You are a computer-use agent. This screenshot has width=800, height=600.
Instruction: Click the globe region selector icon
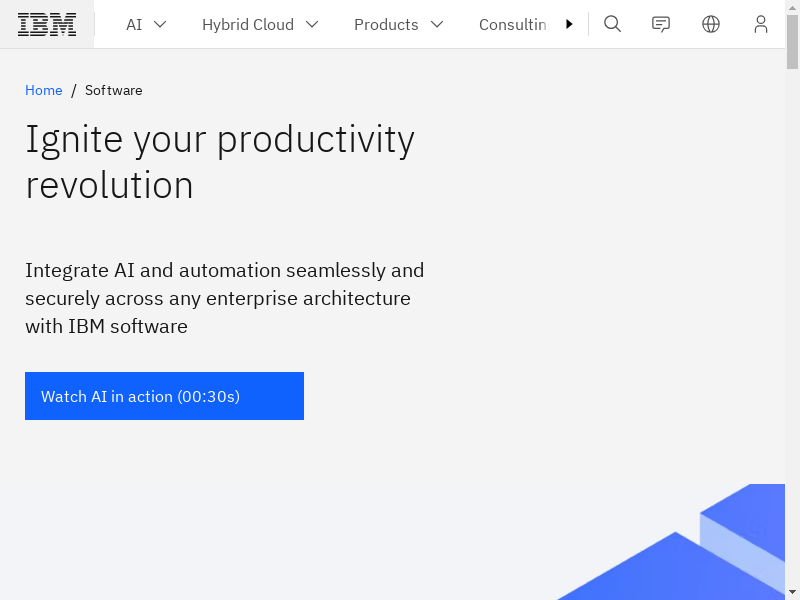point(711,24)
